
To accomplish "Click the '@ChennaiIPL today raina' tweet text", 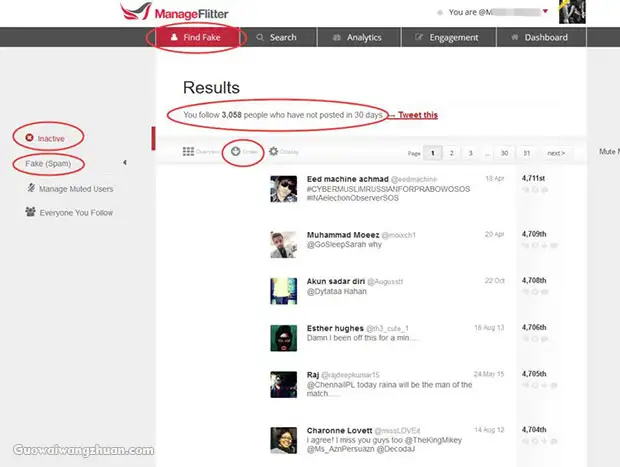I will tap(389, 389).
